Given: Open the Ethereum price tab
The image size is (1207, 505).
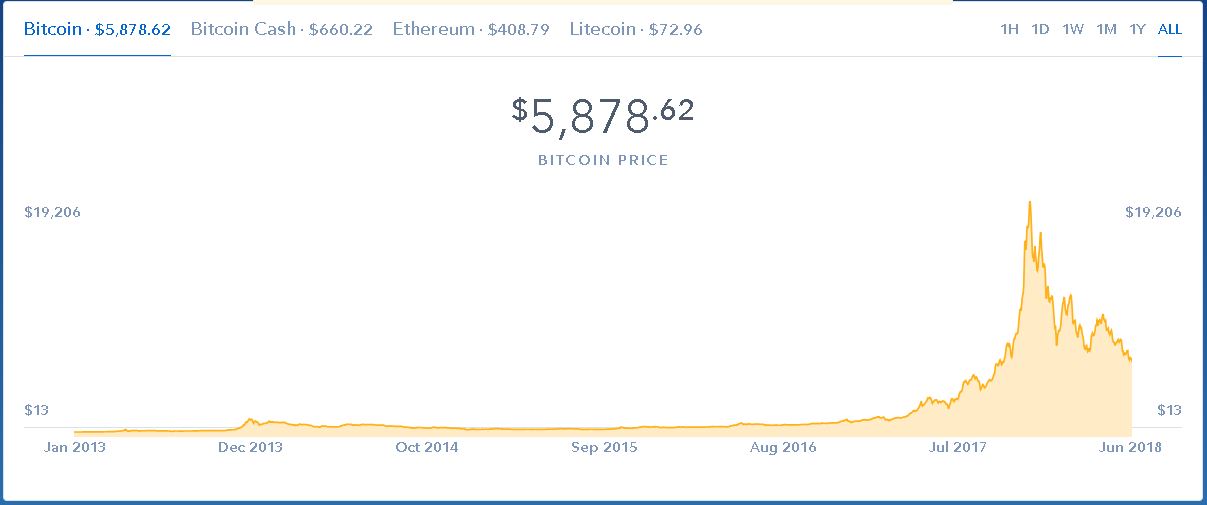Looking at the screenshot, I should [x=471, y=29].
